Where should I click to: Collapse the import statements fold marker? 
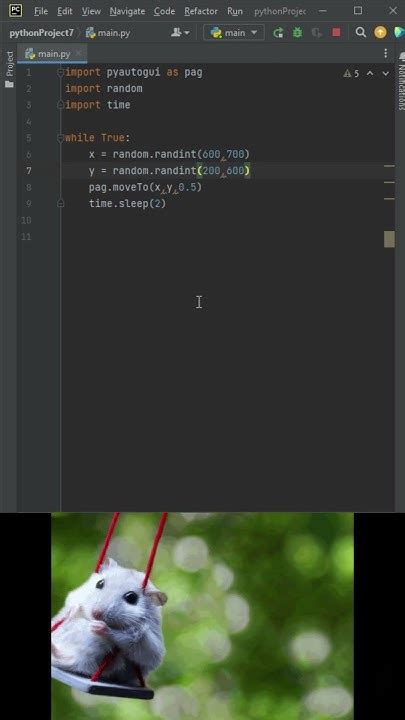tap(60, 72)
